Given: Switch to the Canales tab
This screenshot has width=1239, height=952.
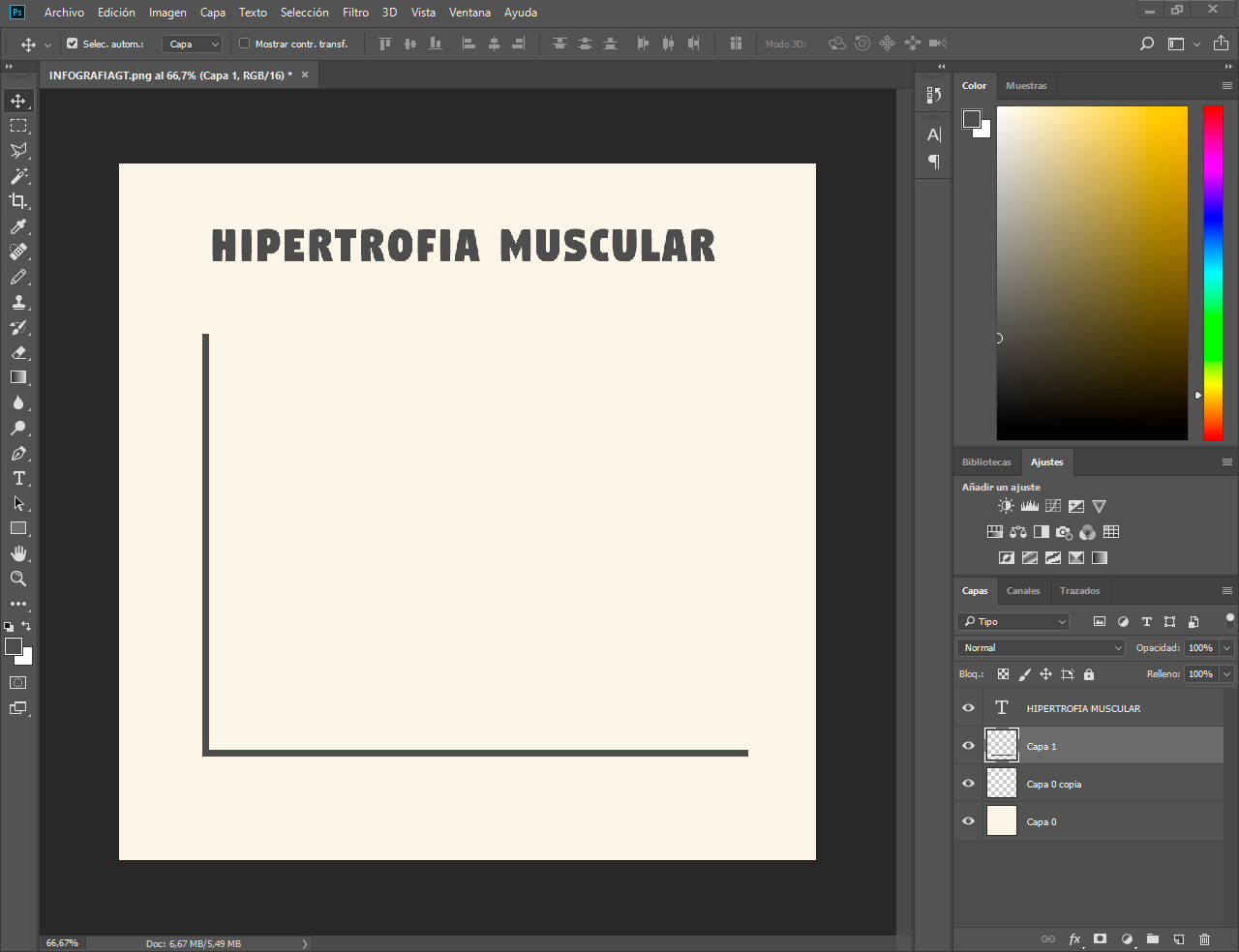Looking at the screenshot, I should tap(1023, 591).
